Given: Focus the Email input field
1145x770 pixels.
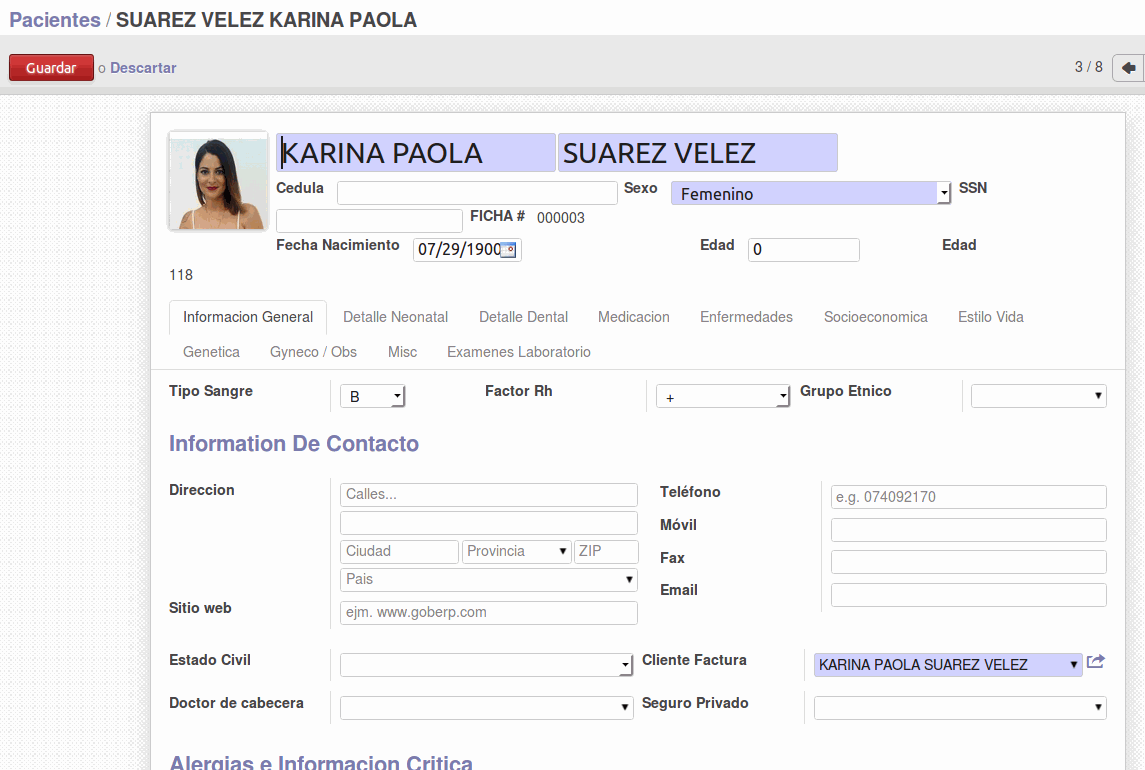Looking at the screenshot, I should pyautogui.click(x=968, y=595).
